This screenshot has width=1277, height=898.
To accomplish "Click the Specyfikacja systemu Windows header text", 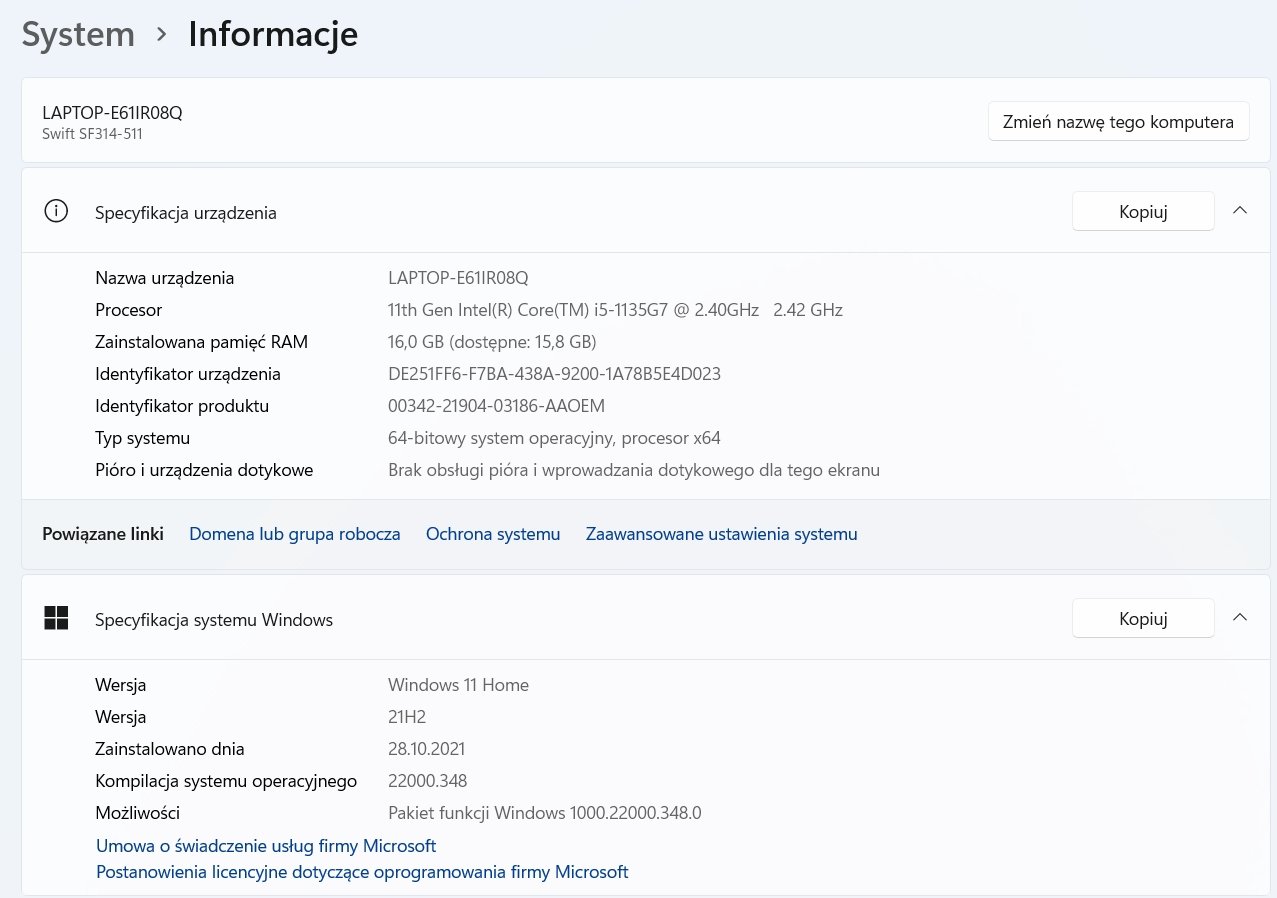I will pos(214,620).
